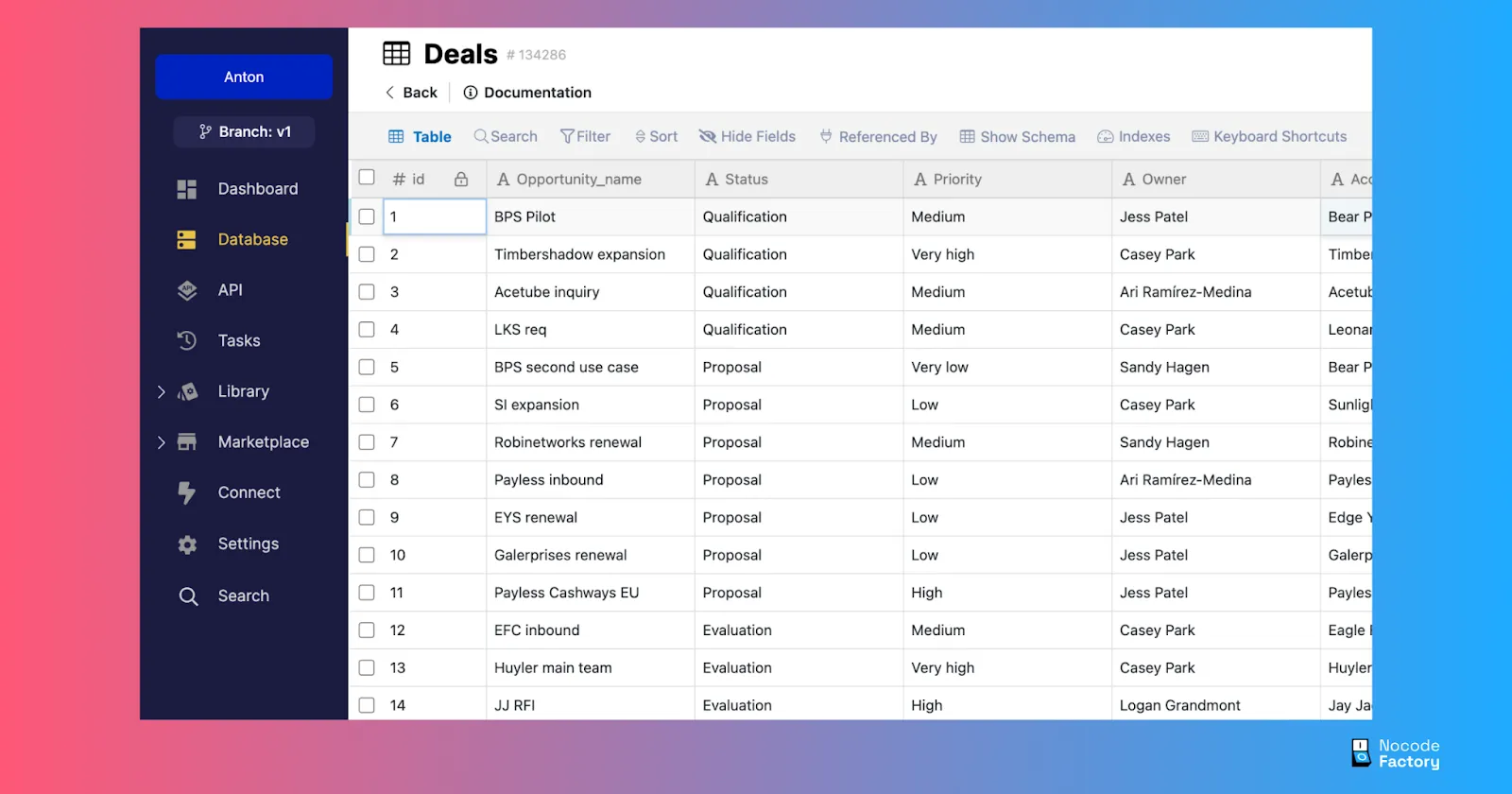Viewport: 1512px width, 794px height.
Task: Click the Hide Fields button label
Action: (758, 136)
